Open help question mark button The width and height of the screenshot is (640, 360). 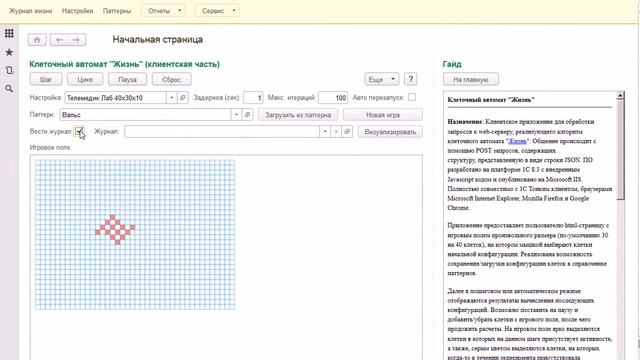pos(411,79)
